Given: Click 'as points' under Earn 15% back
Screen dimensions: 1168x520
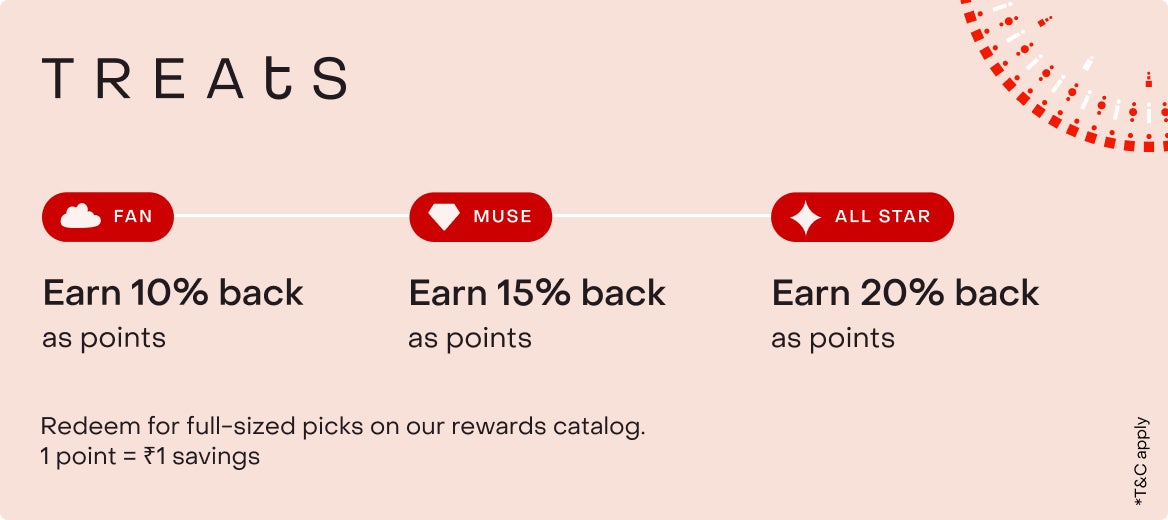Looking at the screenshot, I should (470, 338).
